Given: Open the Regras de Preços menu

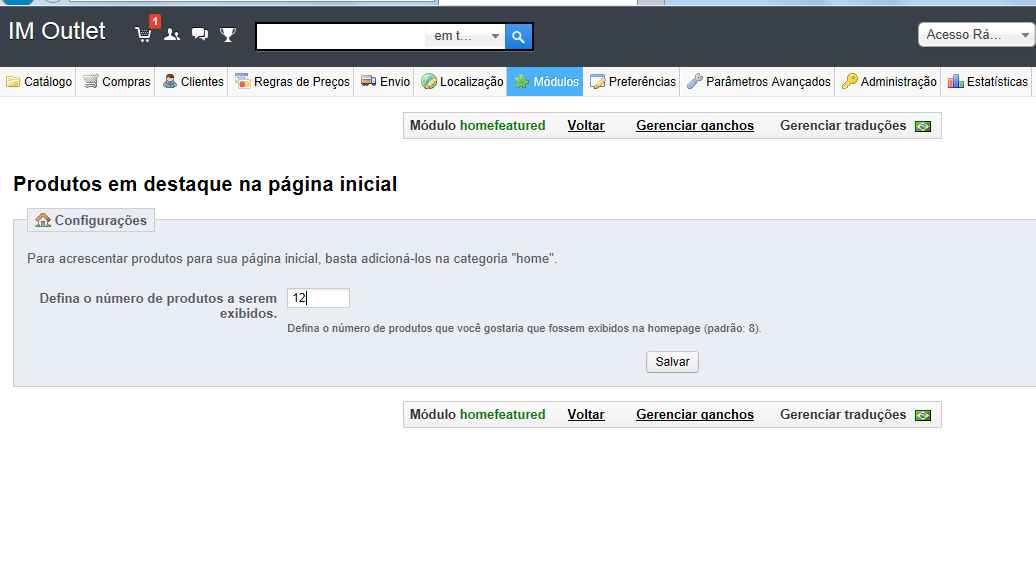Looking at the screenshot, I should [292, 81].
